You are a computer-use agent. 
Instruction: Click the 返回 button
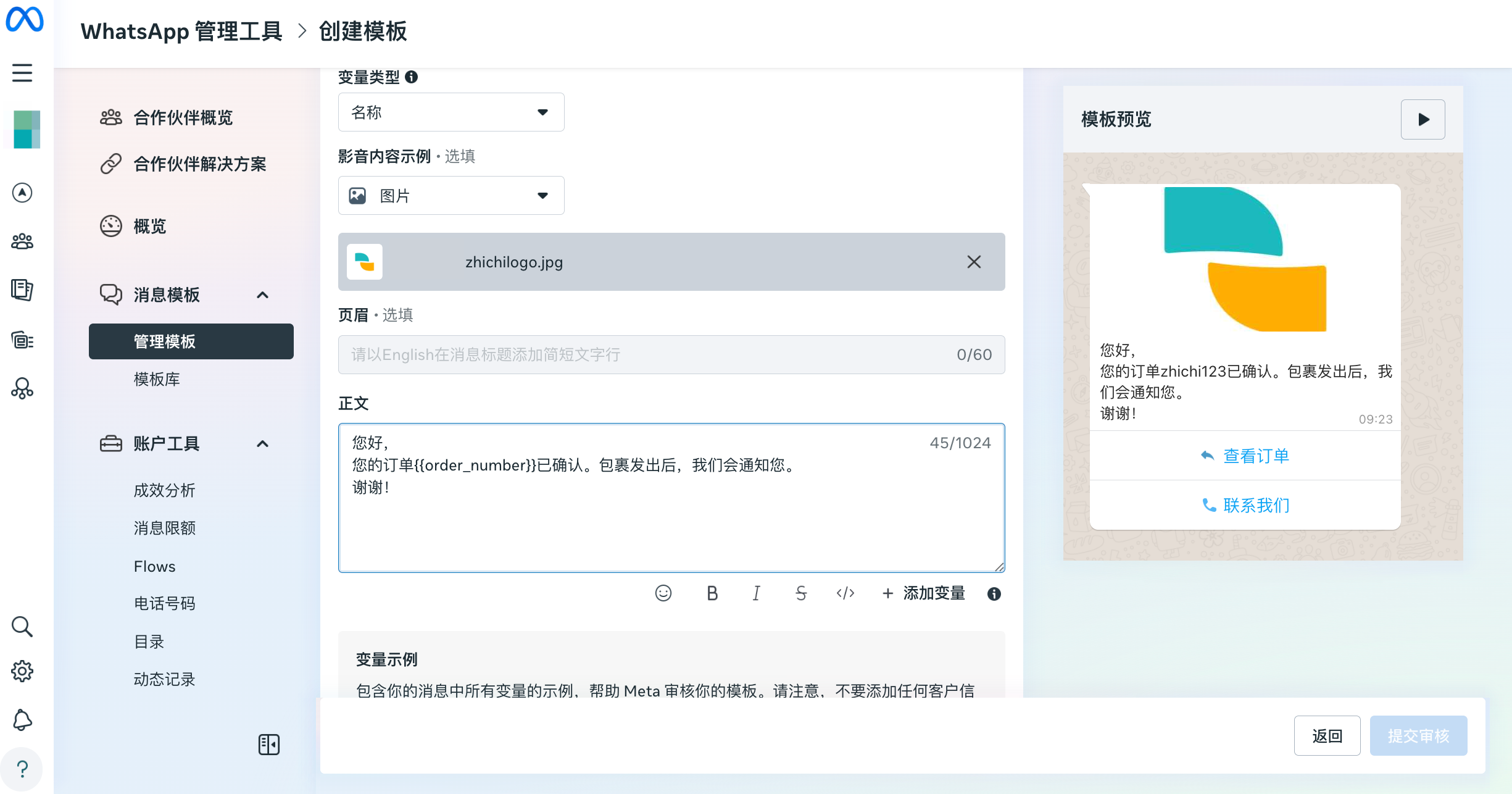point(1327,735)
